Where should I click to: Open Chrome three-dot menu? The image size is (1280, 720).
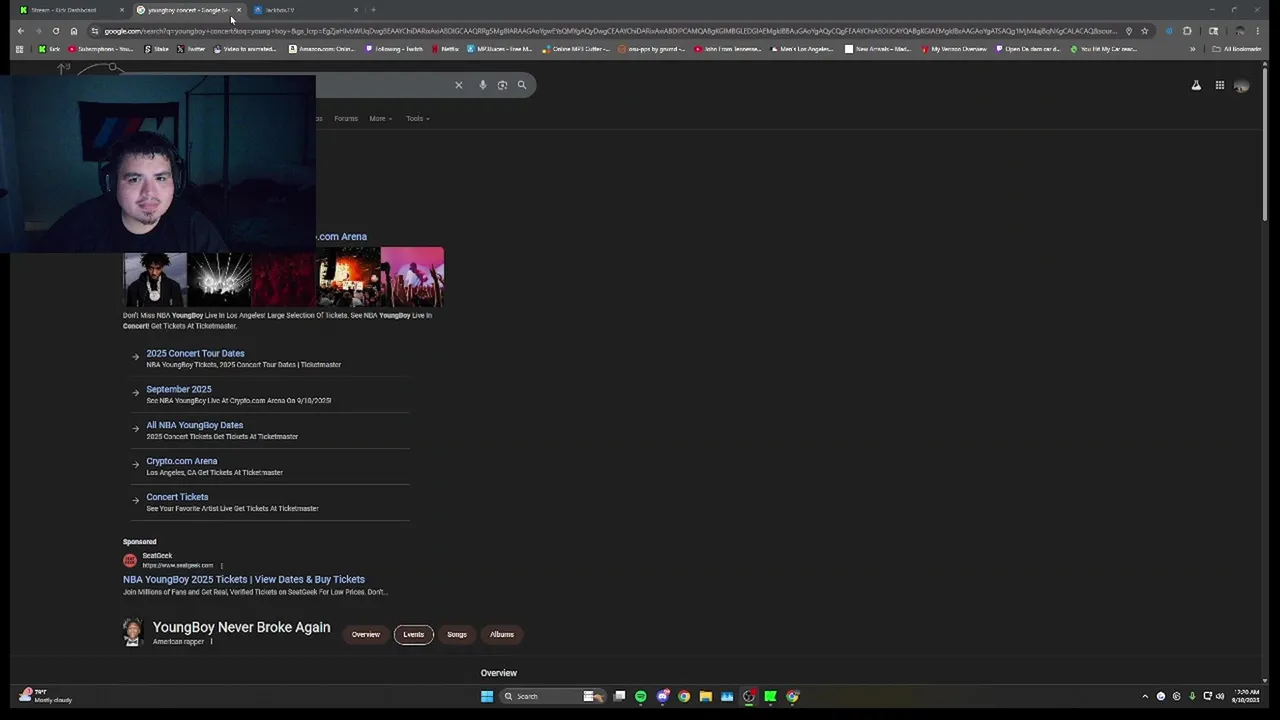[x=1258, y=31]
